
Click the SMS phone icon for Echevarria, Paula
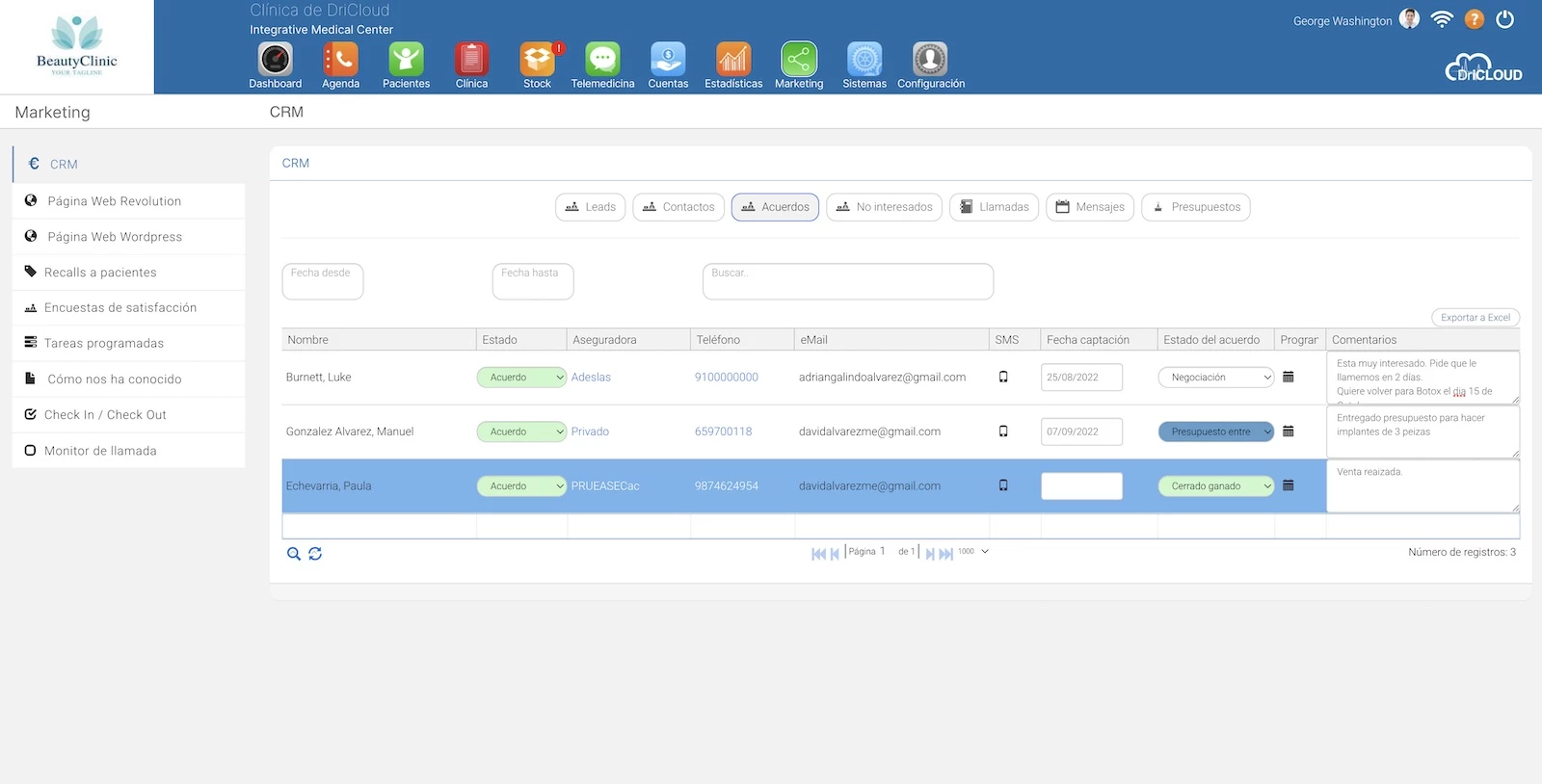click(x=1003, y=485)
